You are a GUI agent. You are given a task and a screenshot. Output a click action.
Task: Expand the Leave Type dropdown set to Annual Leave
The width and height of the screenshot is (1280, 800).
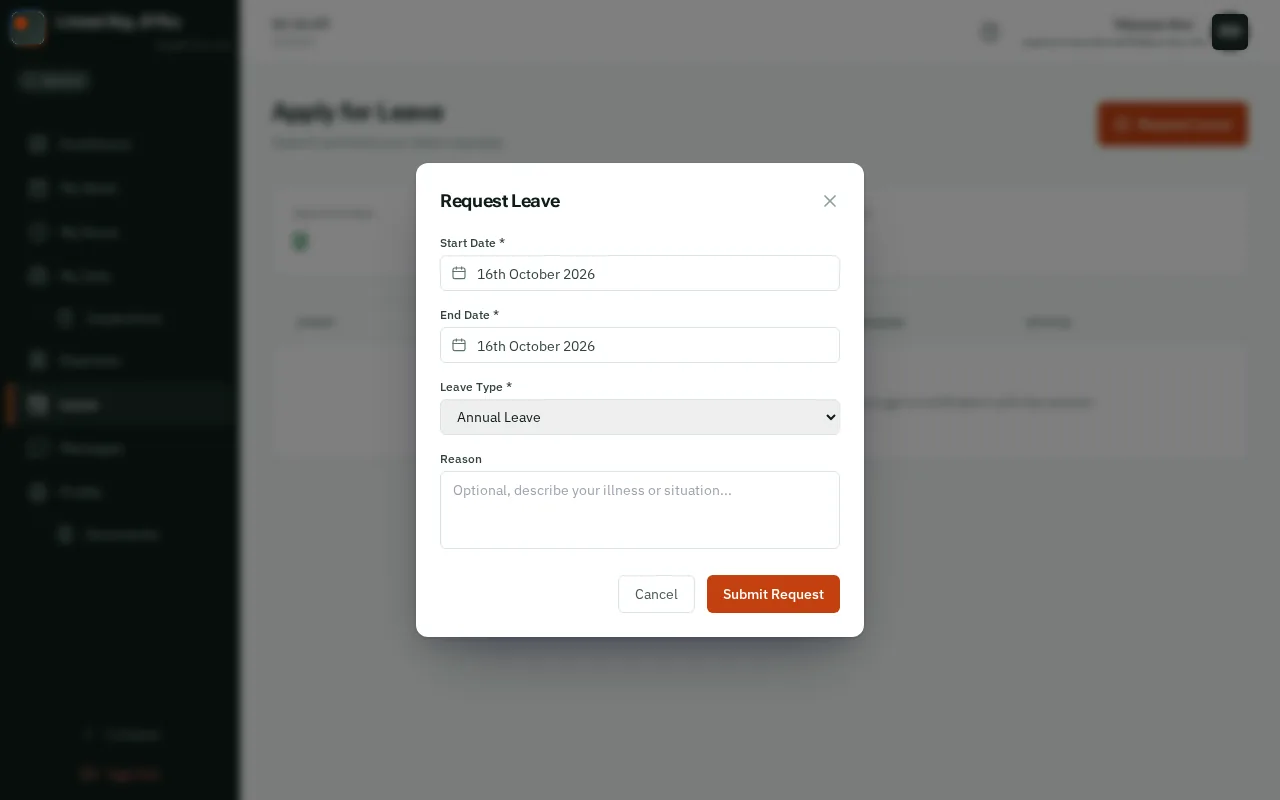point(640,417)
